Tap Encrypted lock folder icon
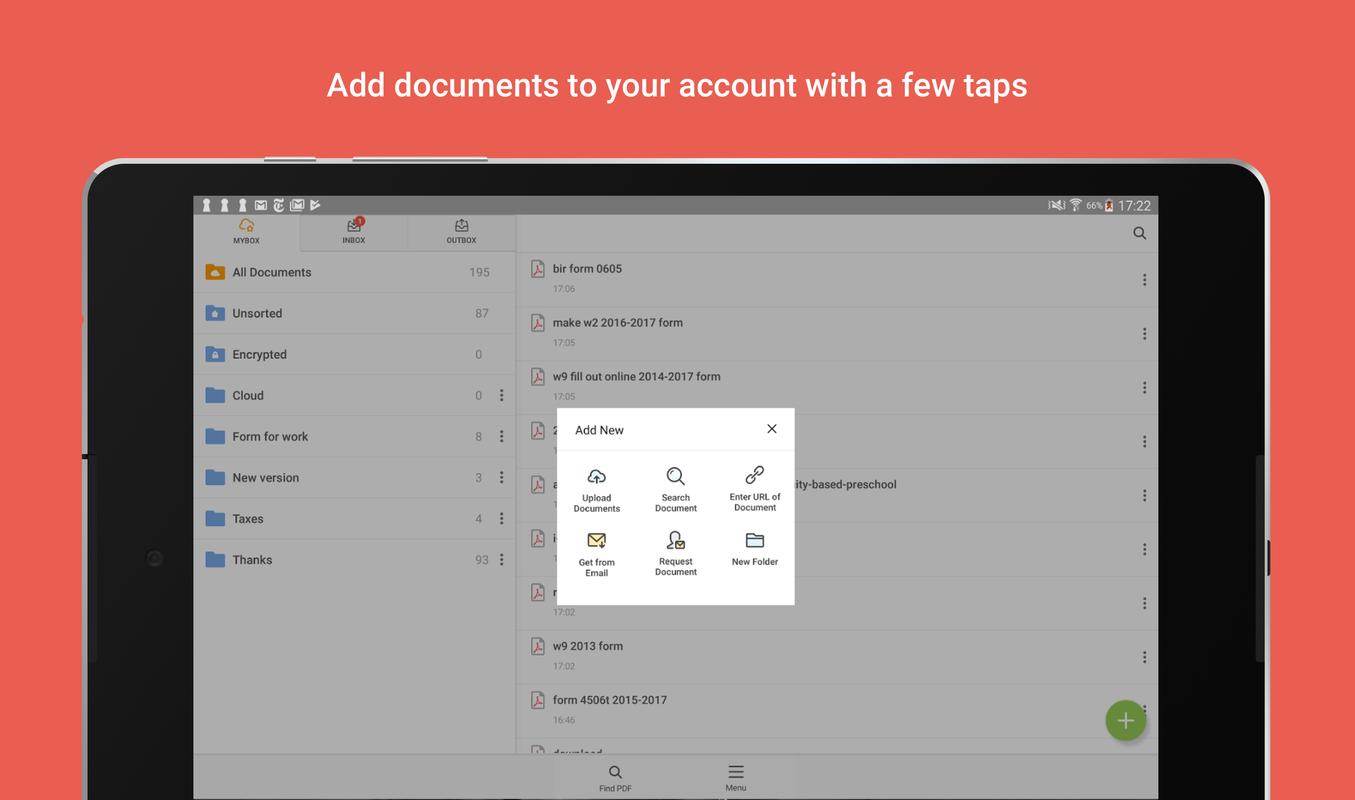 point(215,354)
